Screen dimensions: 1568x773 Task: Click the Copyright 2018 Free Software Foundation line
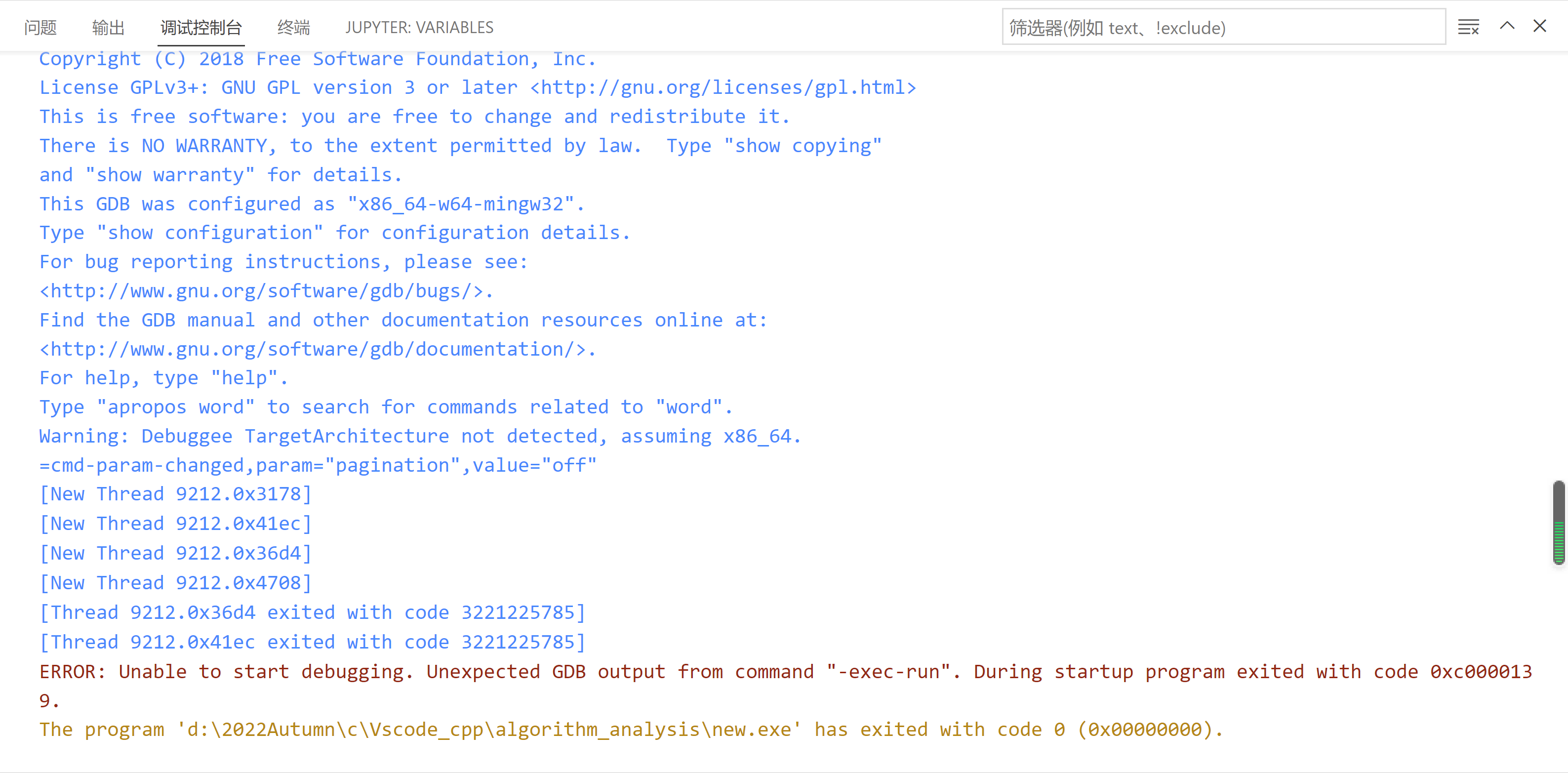317,59
